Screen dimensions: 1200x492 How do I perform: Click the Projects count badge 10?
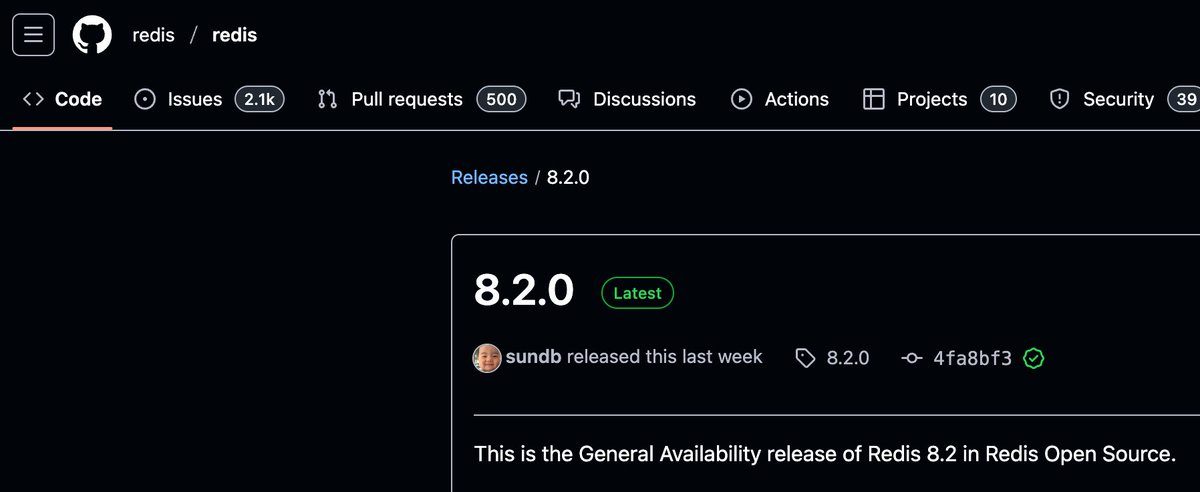coord(998,99)
